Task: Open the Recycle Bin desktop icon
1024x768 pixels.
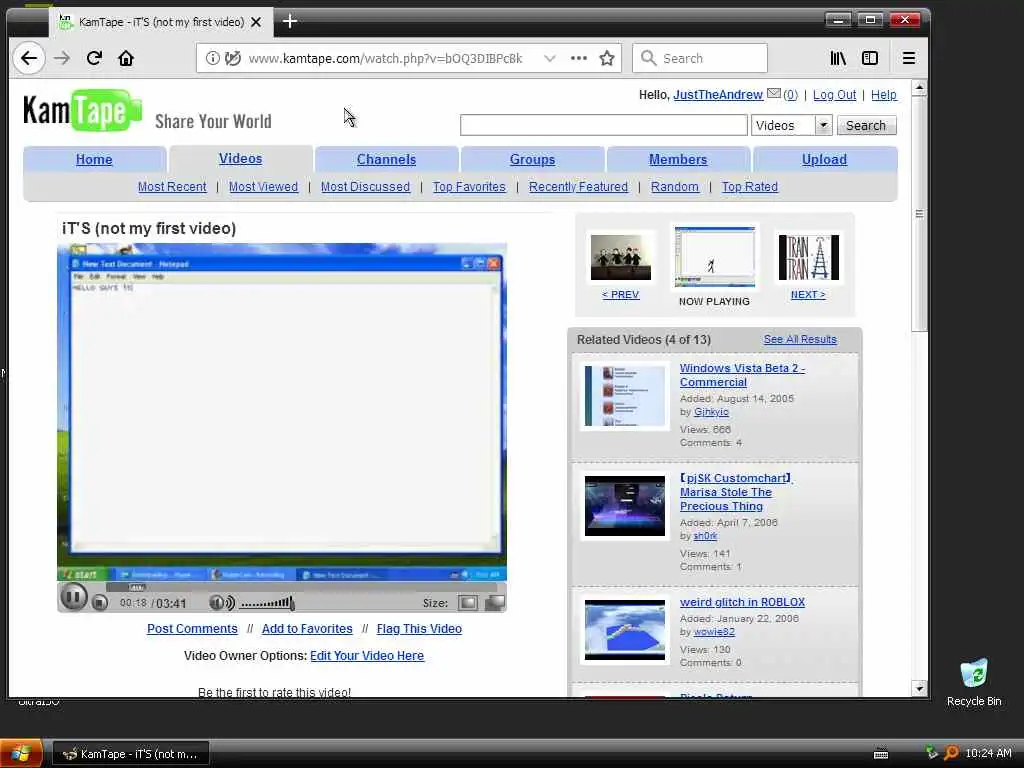Action: coord(974,682)
